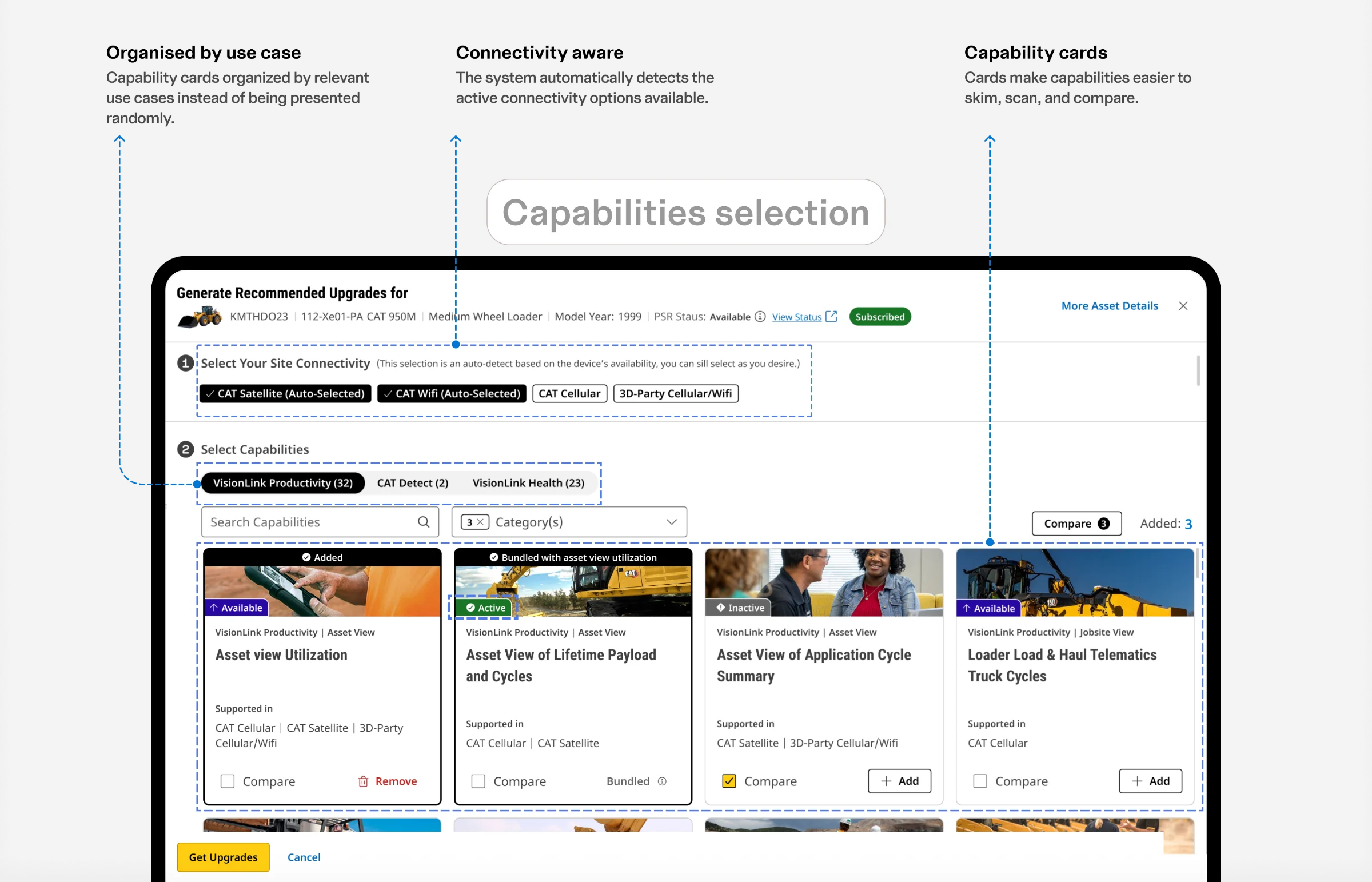Click the PSR Status info icon
This screenshot has width=1372, height=882.
[x=760, y=317]
